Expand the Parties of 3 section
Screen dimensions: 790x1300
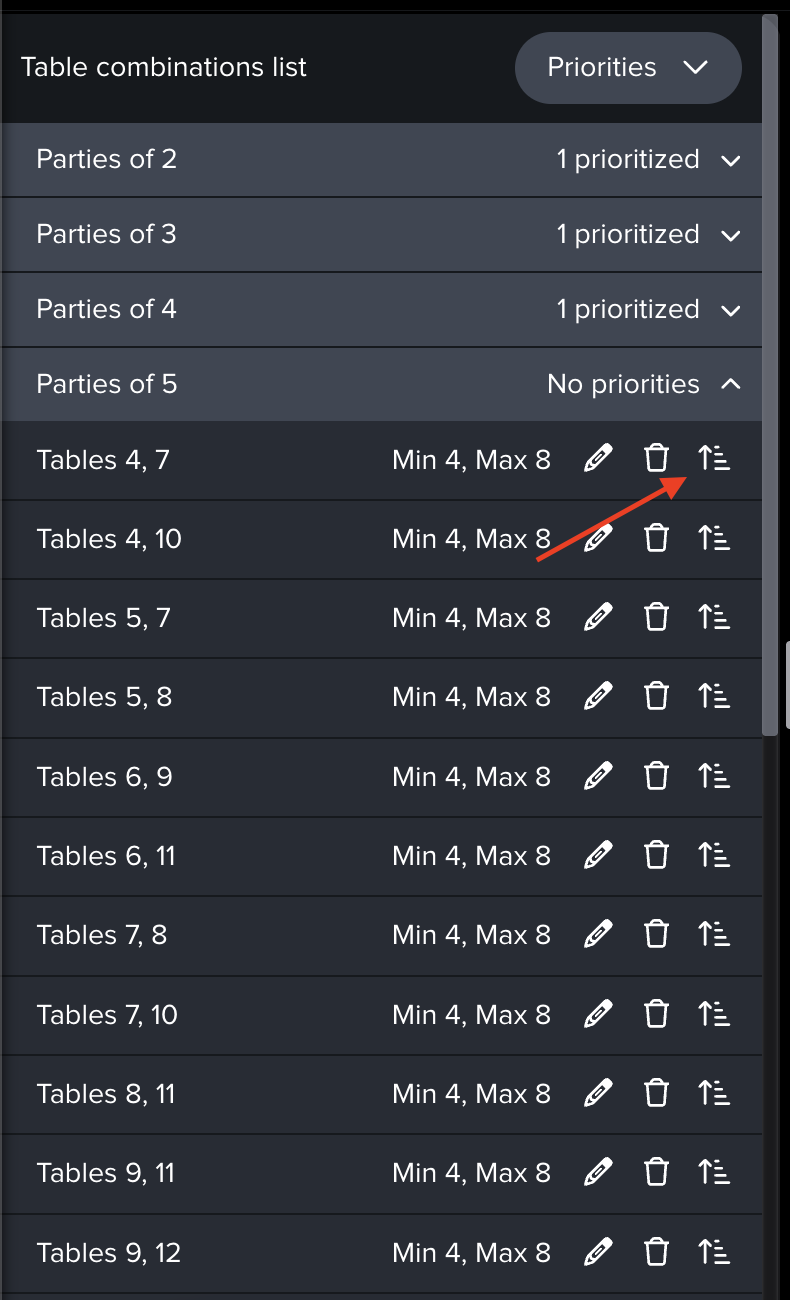pos(731,235)
